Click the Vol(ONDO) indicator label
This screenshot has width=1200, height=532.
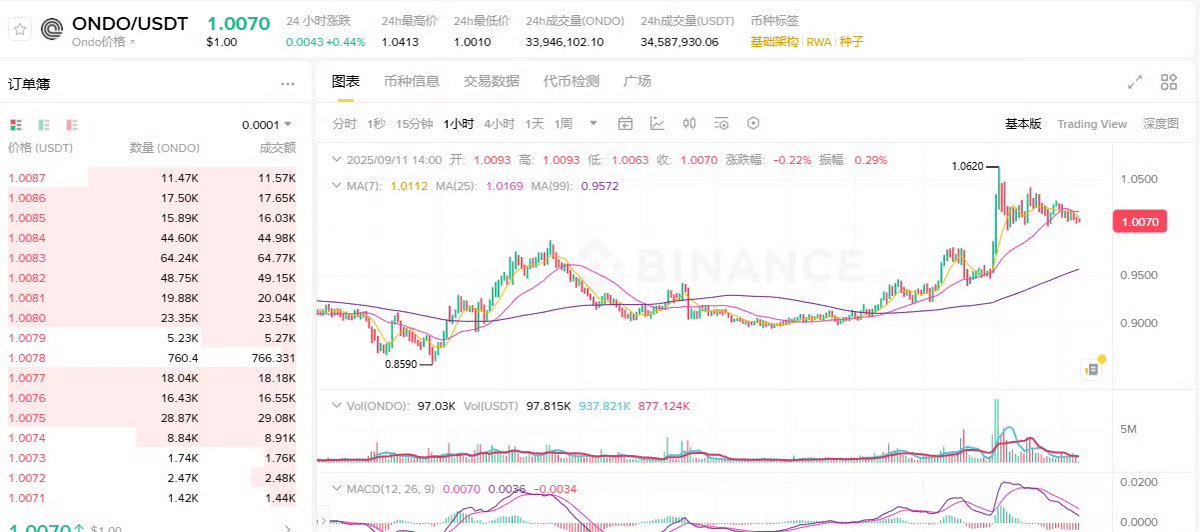tap(377, 406)
